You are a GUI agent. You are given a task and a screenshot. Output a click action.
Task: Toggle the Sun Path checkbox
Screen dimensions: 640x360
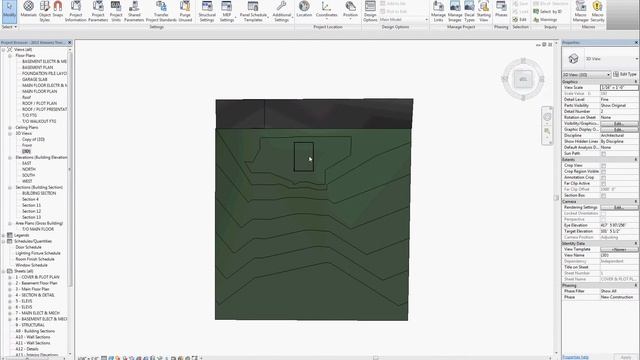(603, 153)
